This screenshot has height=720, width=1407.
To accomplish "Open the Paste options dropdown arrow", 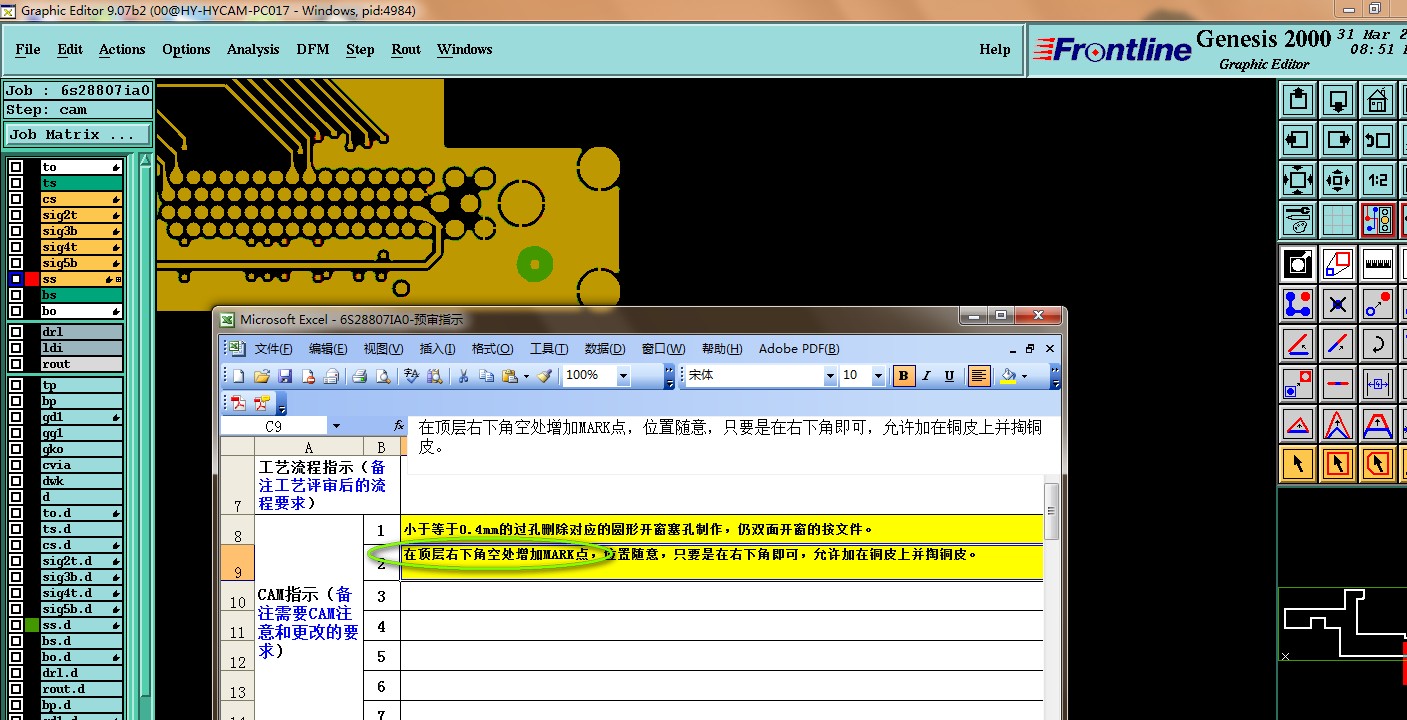I will tap(525, 376).
